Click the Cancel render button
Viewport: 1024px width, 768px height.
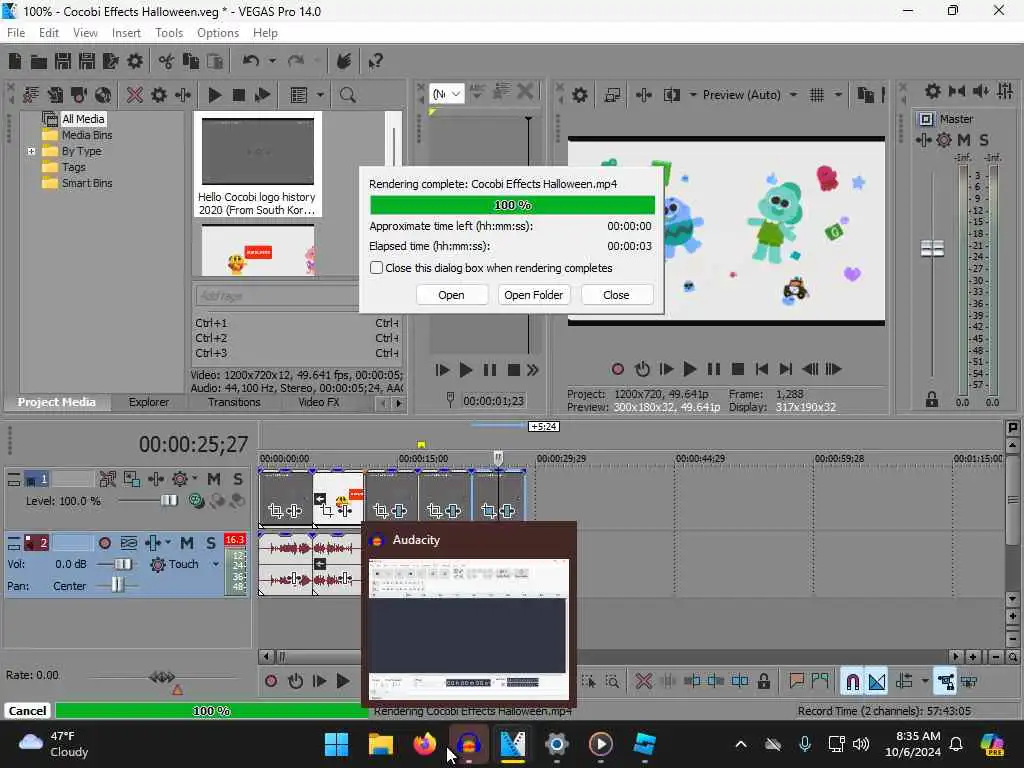[27, 711]
